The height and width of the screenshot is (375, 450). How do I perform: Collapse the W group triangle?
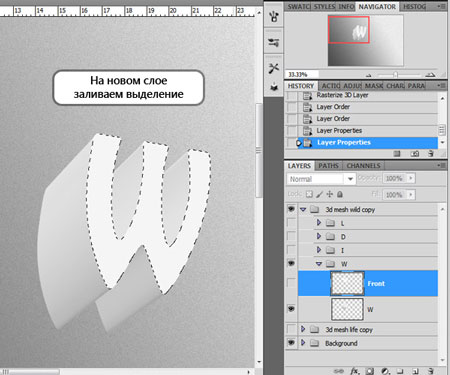tap(319, 264)
